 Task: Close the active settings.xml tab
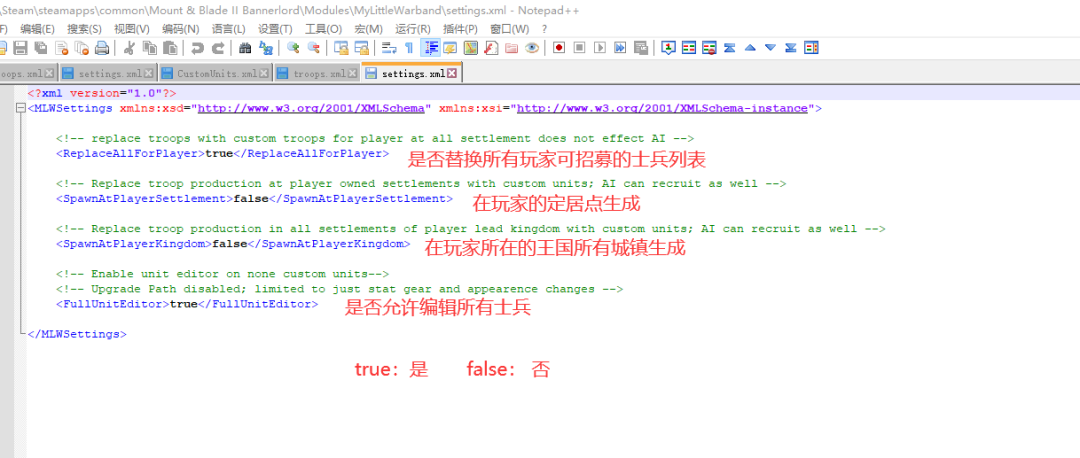coord(452,74)
